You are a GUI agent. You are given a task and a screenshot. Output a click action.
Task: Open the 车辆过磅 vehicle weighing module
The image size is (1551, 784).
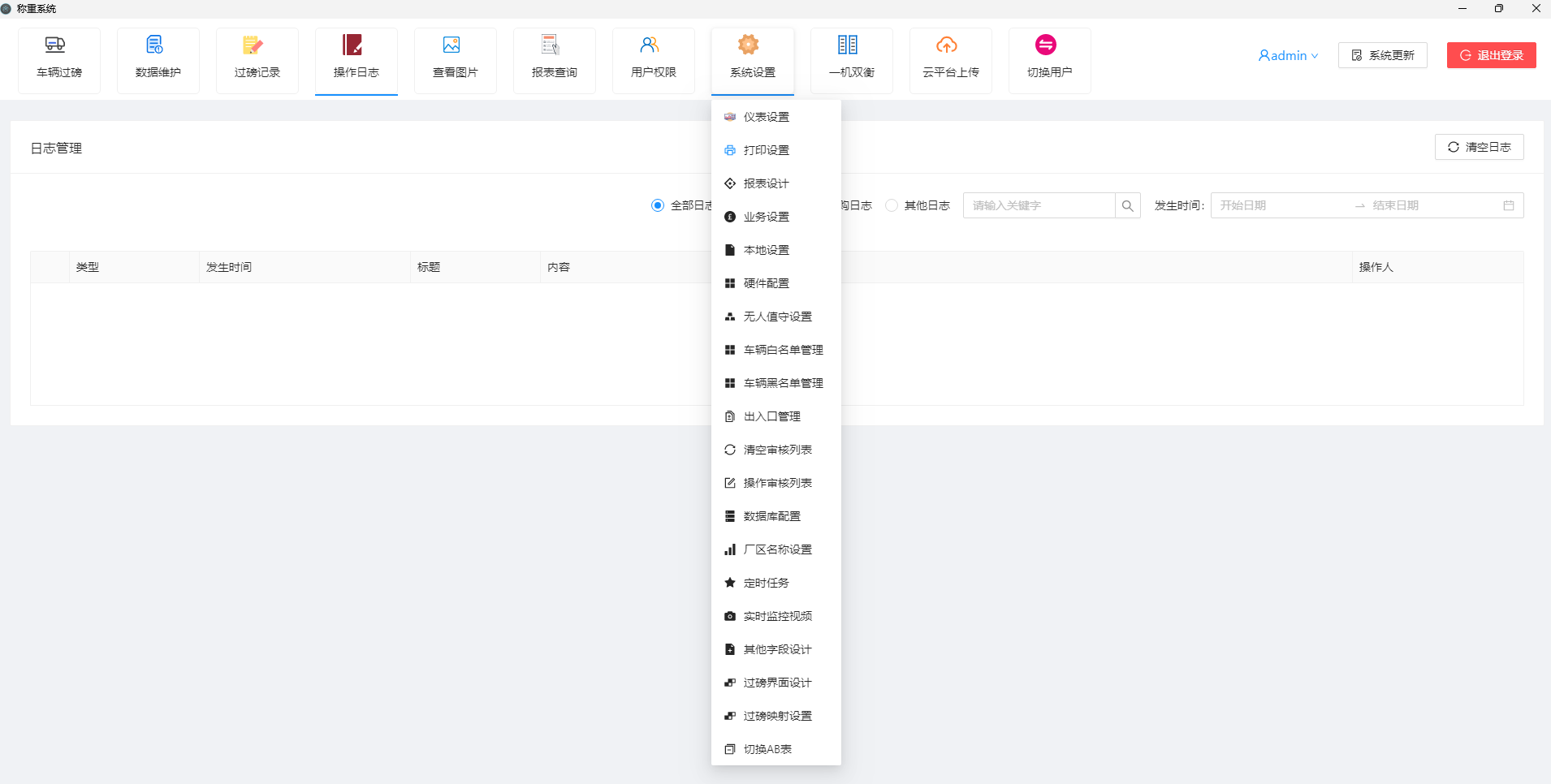coord(59,58)
